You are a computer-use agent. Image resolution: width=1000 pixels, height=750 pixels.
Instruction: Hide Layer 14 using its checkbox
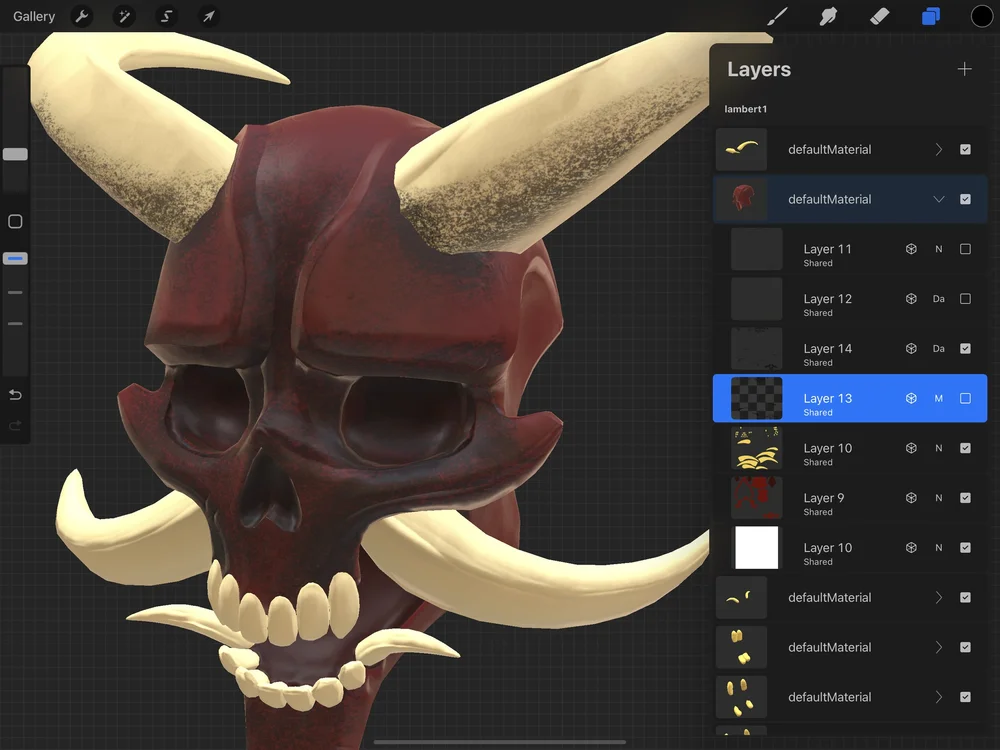[965, 348]
